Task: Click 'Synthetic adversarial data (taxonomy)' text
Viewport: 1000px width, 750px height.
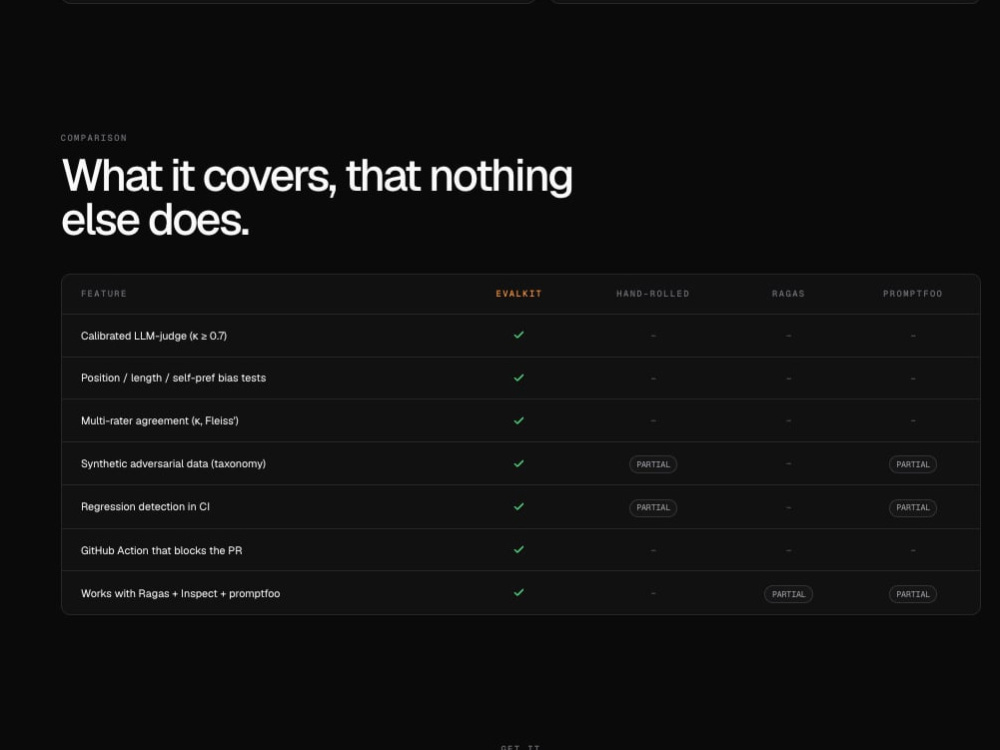Action: [173, 464]
